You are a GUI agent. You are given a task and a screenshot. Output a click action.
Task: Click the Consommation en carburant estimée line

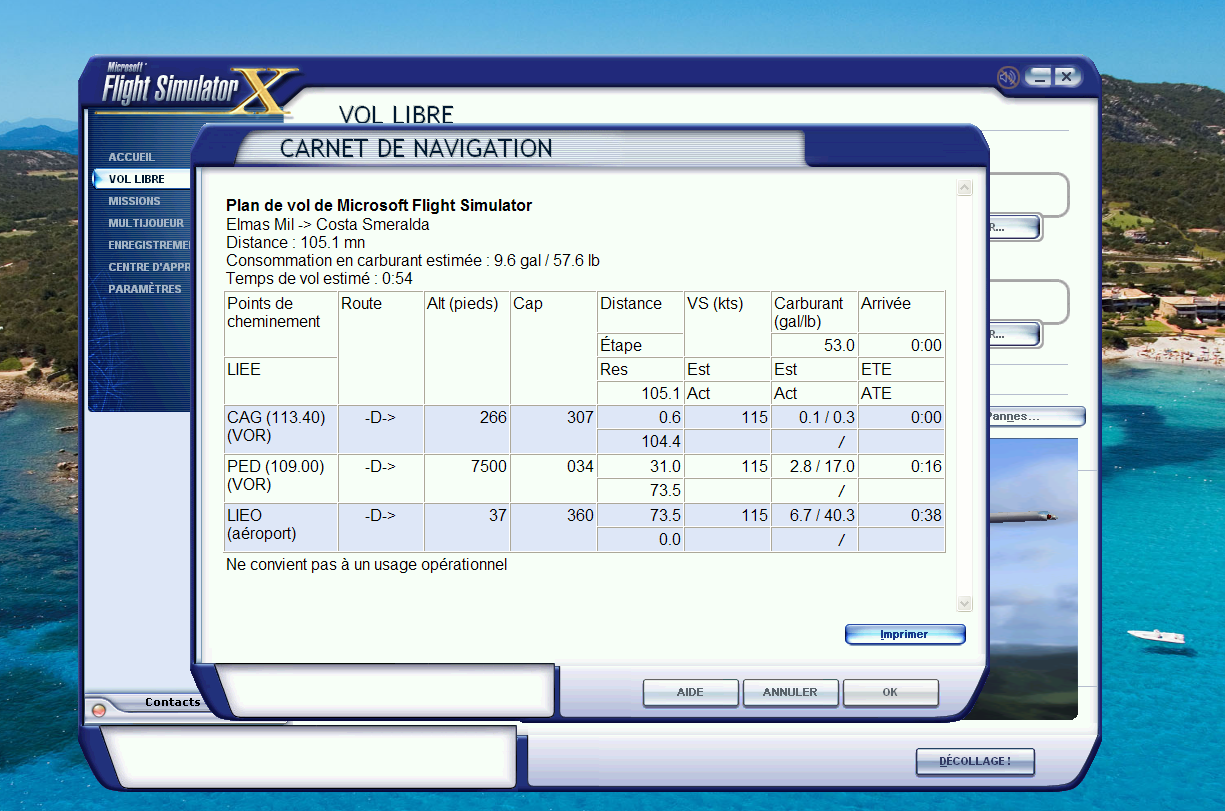click(x=413, y=260)
